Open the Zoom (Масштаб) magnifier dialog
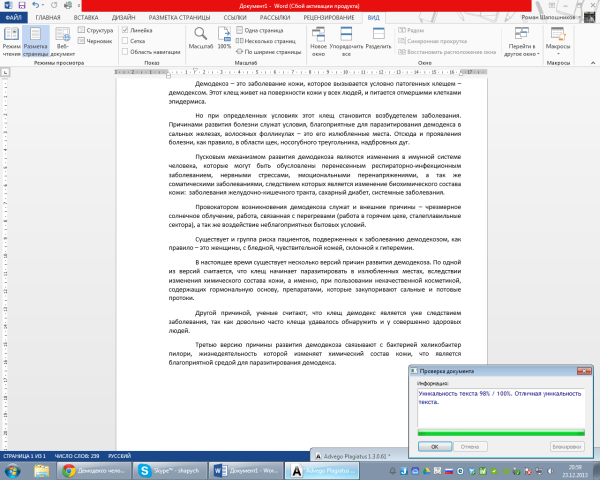Screen dimensions: 600x480 201,38
